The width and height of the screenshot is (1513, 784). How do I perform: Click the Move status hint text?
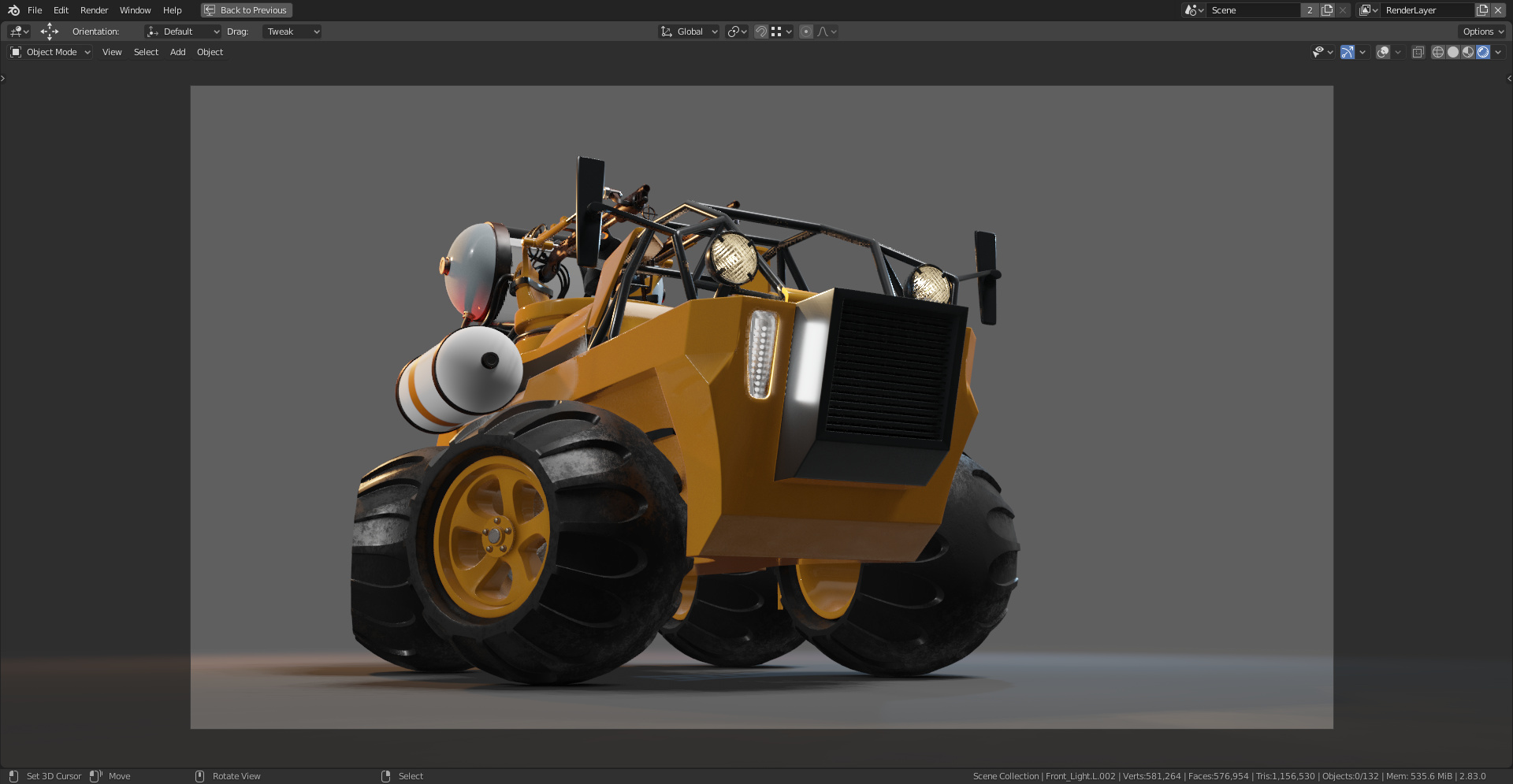click(119, 776)
